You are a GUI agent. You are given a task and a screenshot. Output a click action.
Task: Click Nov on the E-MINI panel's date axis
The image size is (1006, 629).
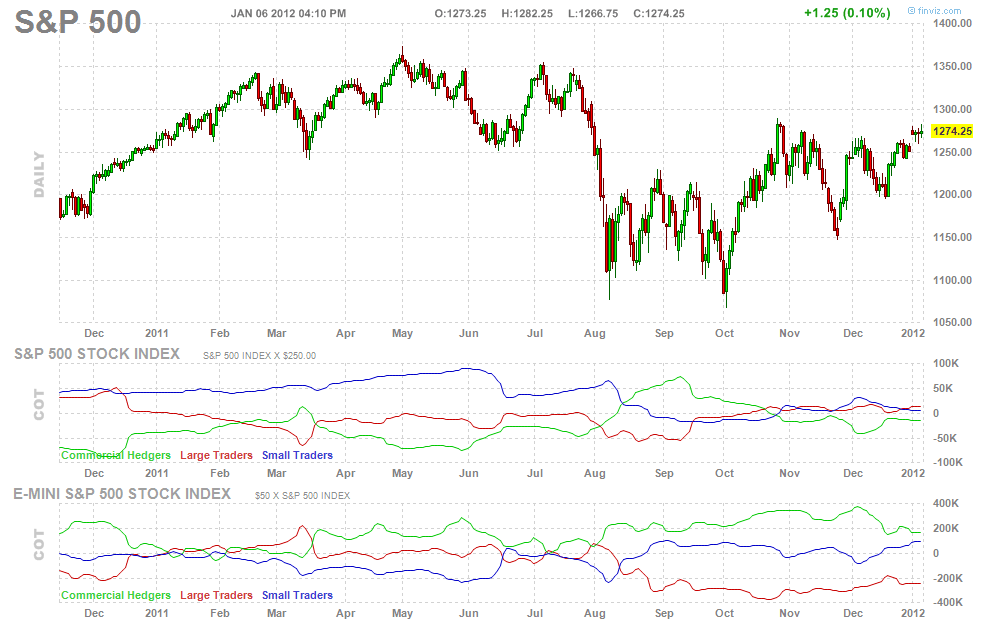pos(789,613)
